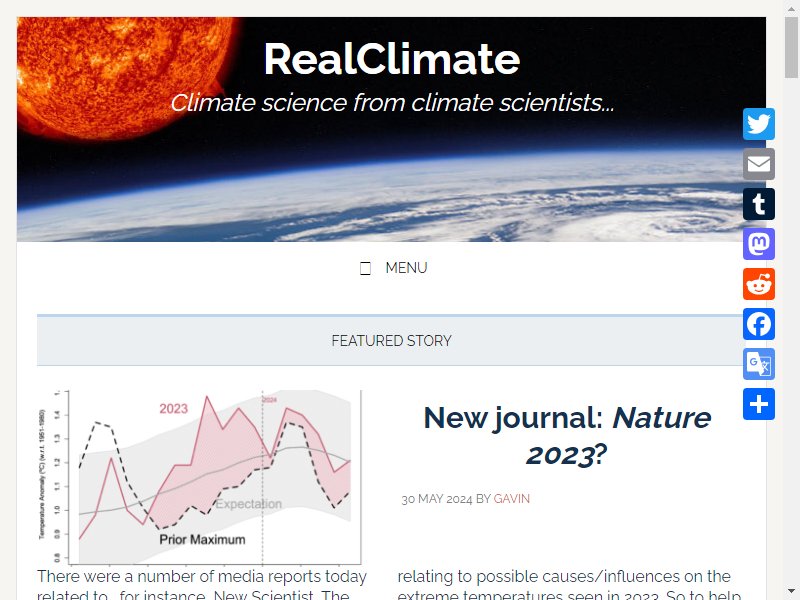
Task: Click the scrollbar down arrow
Action: tap(791, 591)
